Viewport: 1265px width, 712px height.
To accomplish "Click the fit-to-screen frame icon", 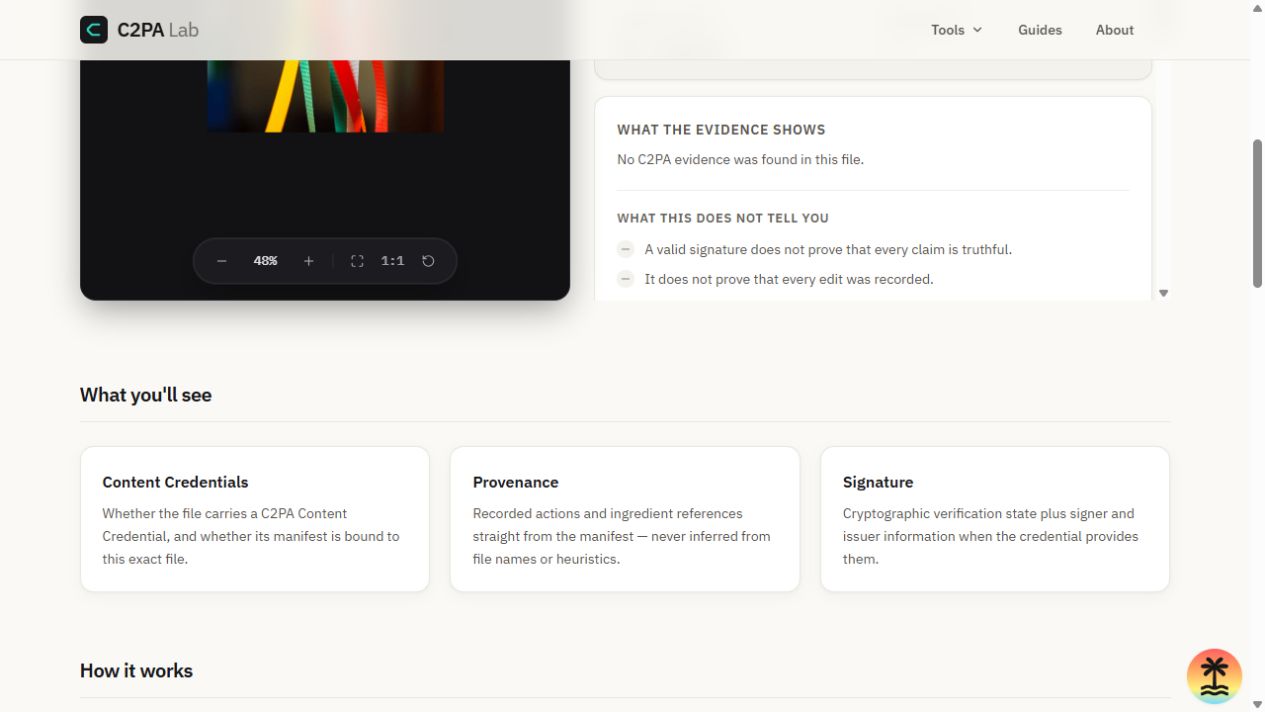I will tap(357, 261).
